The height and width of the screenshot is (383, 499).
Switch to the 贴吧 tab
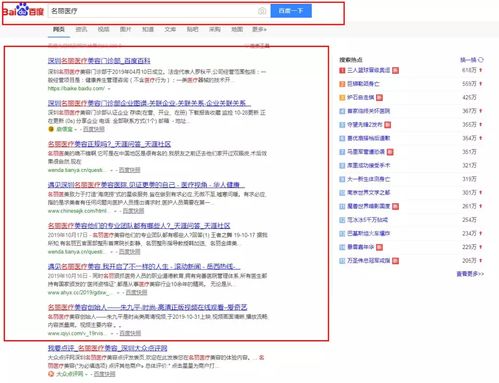click(x=192, y=29)
